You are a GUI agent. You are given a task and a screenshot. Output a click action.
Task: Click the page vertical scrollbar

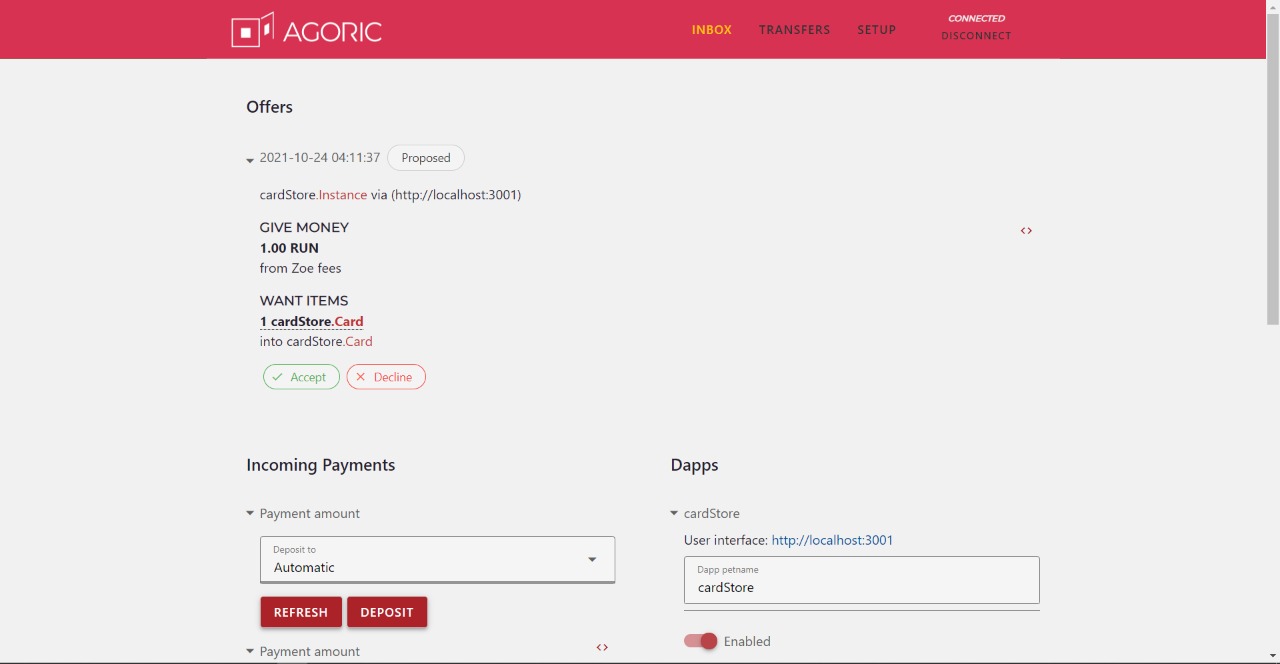(1272, 192)
